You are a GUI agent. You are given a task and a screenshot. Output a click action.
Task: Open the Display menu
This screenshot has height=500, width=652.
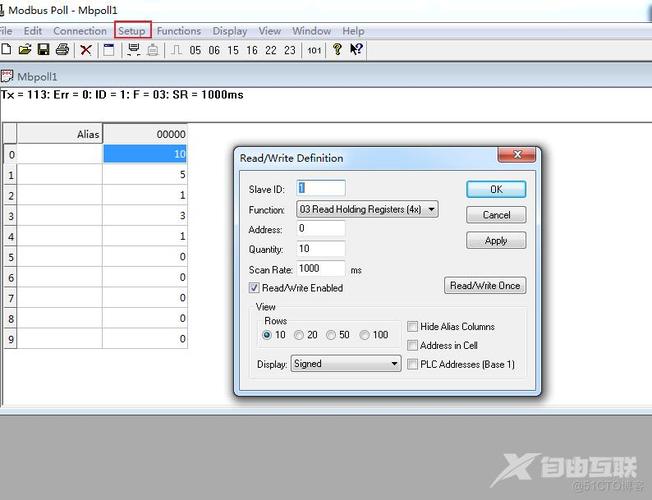coord(230,31)
